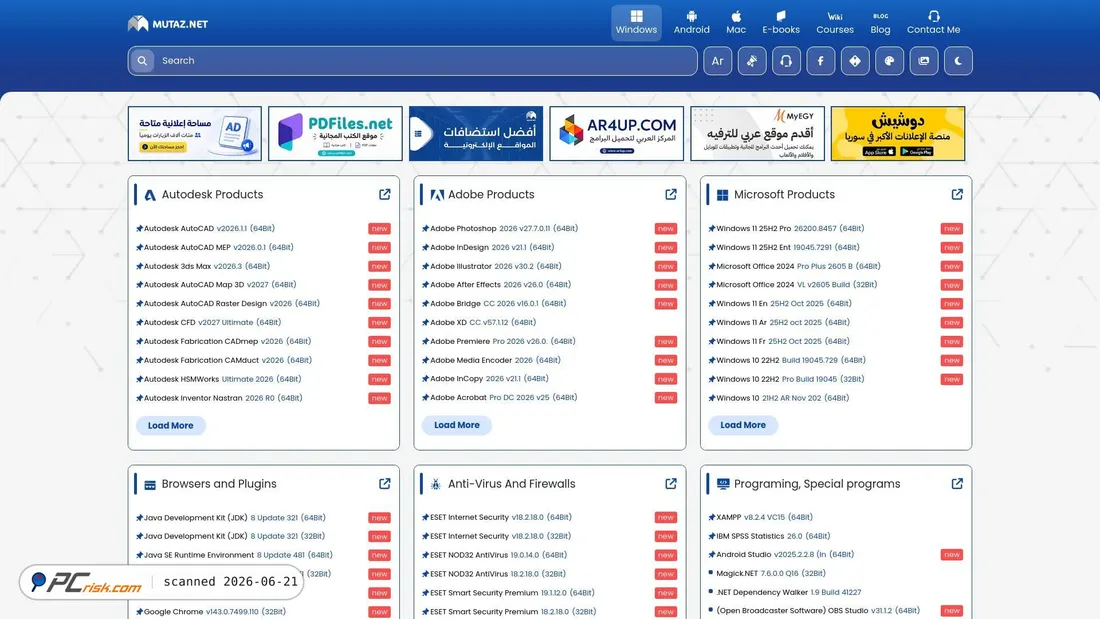This screenshot has height=619, width=1100.
Task: Click the MUTAZ.NET logo
Action: point(168,24)
